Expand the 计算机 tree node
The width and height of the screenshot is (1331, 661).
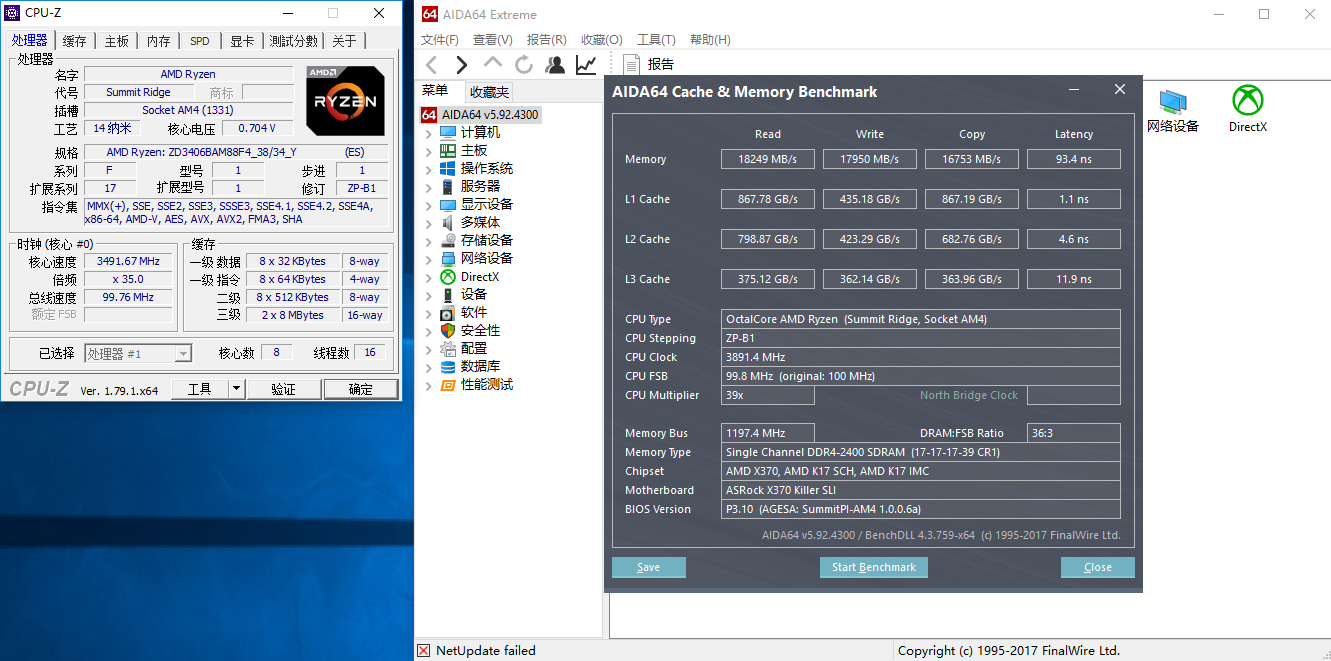coord(429,133)
